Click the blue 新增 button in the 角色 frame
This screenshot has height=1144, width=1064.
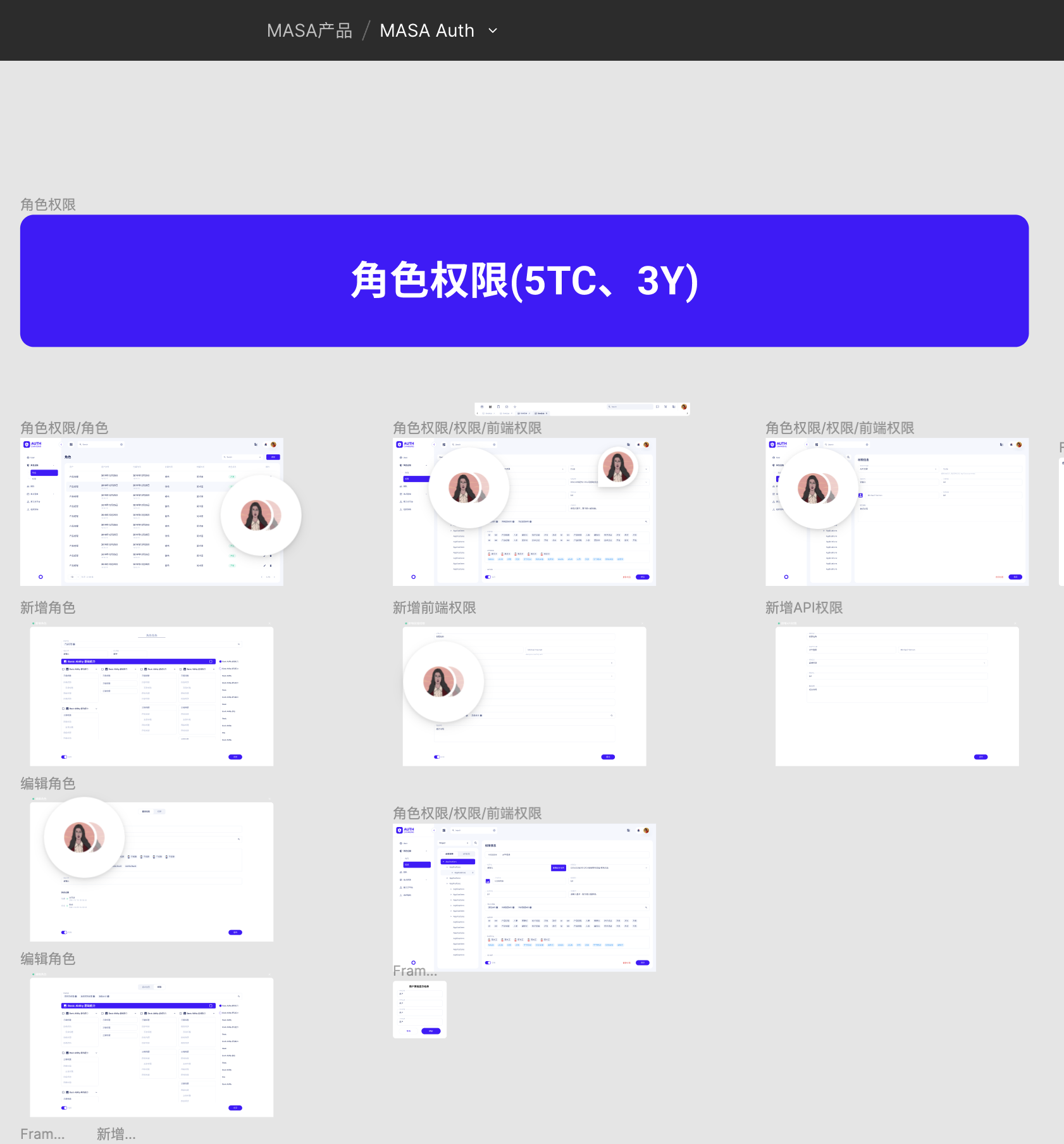click(x=273, y=457)
